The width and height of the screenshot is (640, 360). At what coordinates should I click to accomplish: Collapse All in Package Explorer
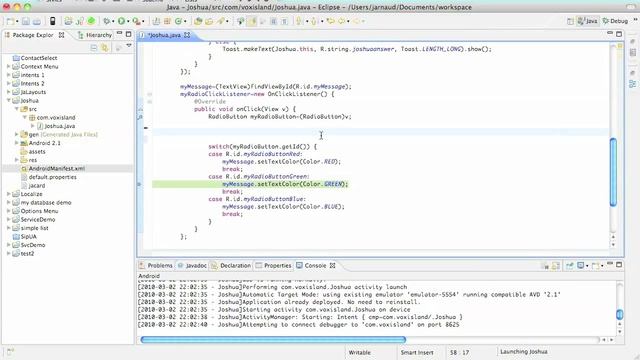pyautogui.click(x=94, y=48)
